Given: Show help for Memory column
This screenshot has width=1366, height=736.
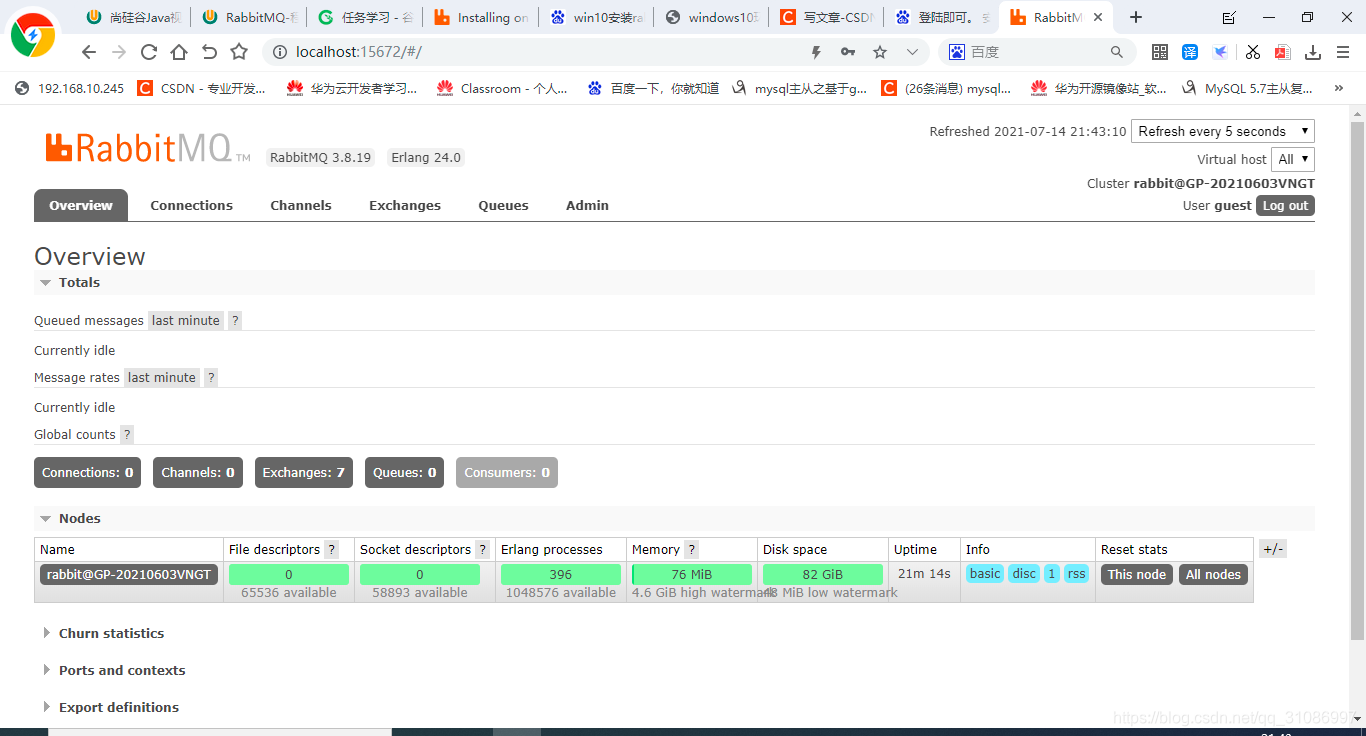Looking at the screenshot, I should pyautogui.click(x=692, y=550).
